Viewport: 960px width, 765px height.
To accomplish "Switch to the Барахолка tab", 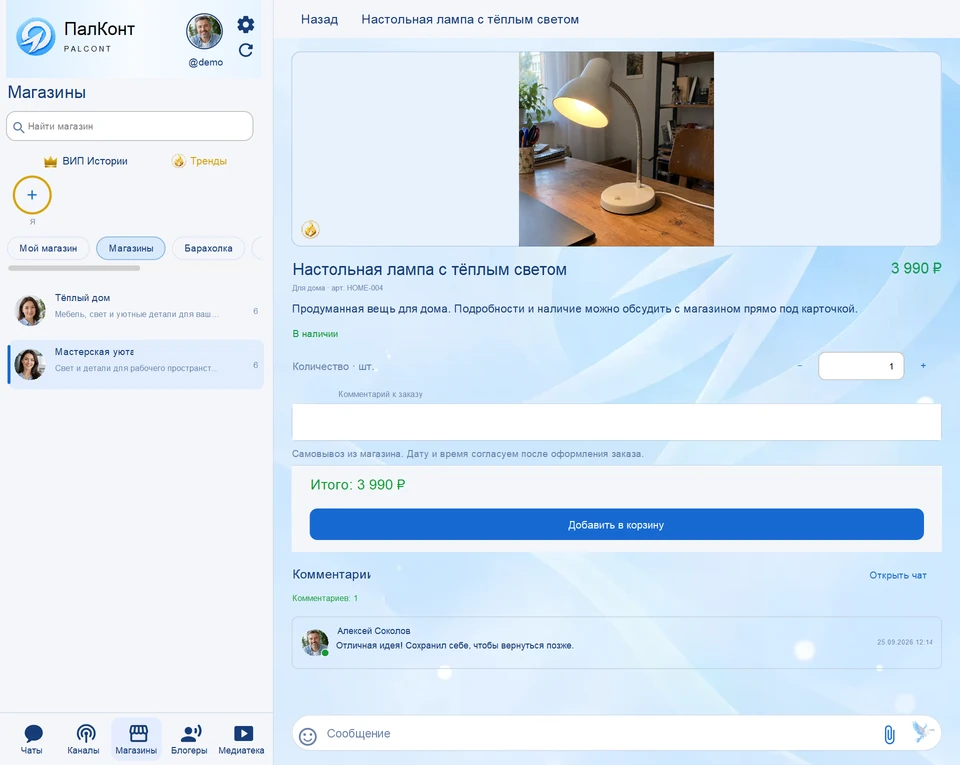I will coord(208,248).
